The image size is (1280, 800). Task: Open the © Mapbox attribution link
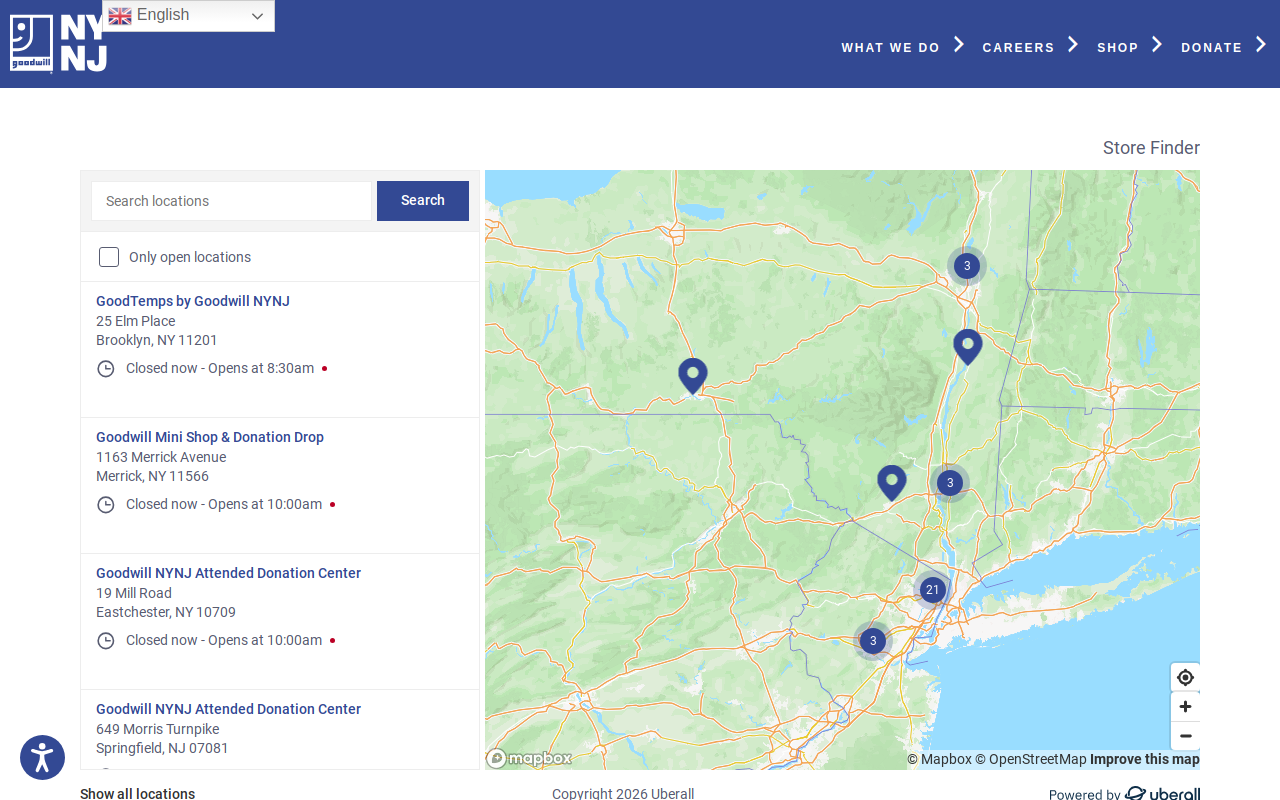(x=939, y=759)
